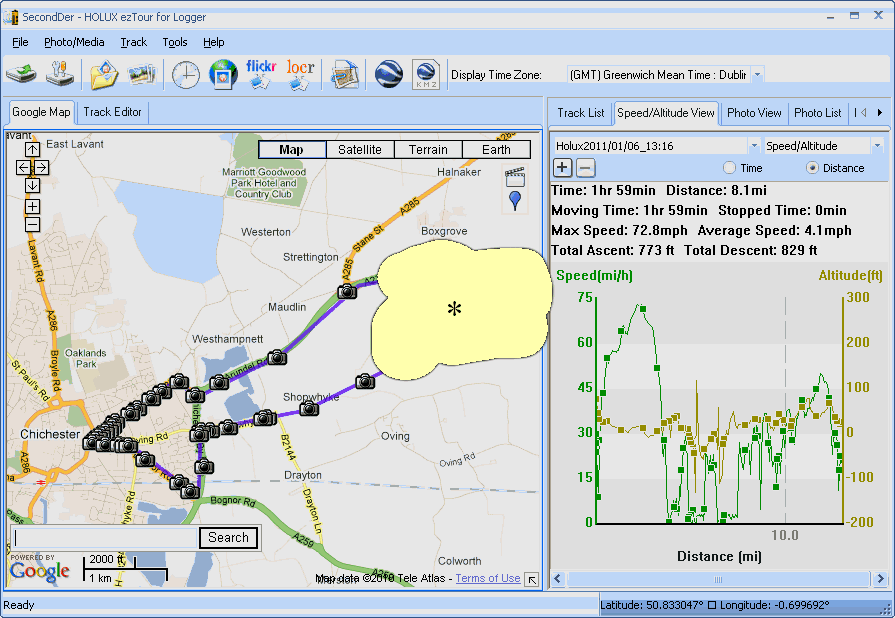The height and width of the screenshot is (618, 895).
Task: Toggle the overview map arrow corner
Action: pos(532,580)
